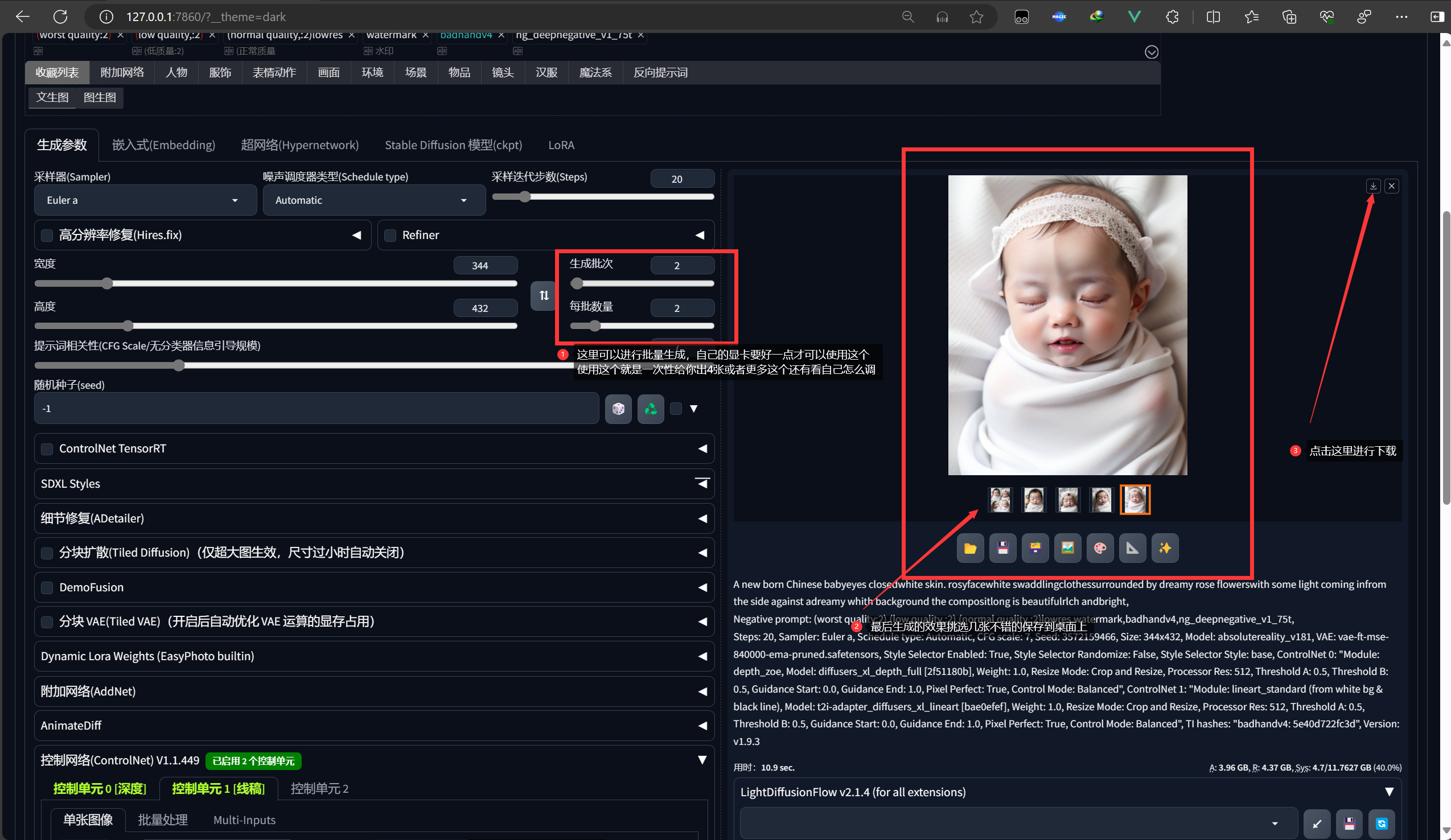
Task: Enable Tiled Diffusion checkbox
Action: 47,553
